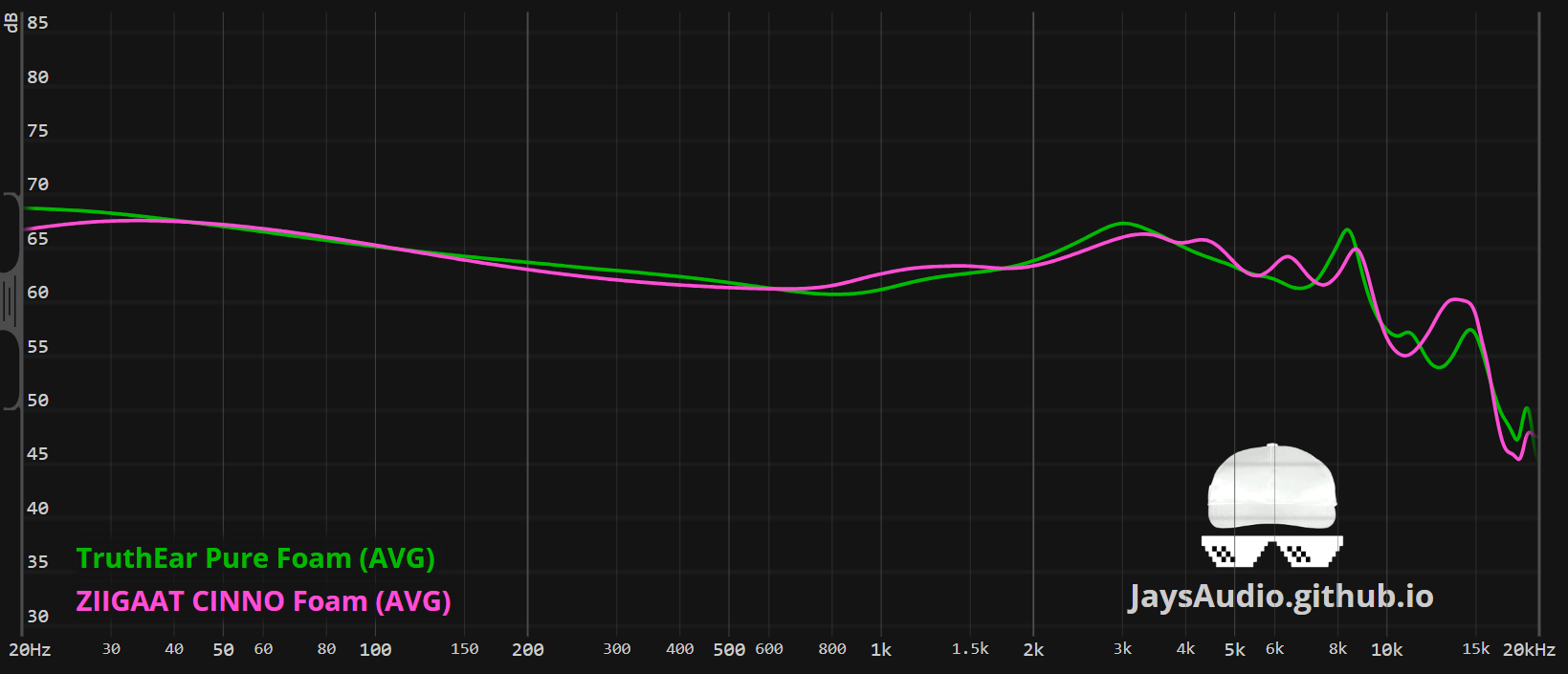Viewport: 1568px width, 674px height.
Task: Click the 5k frequency axis label
Action: pyautogui.click(x=1235, y=650)
